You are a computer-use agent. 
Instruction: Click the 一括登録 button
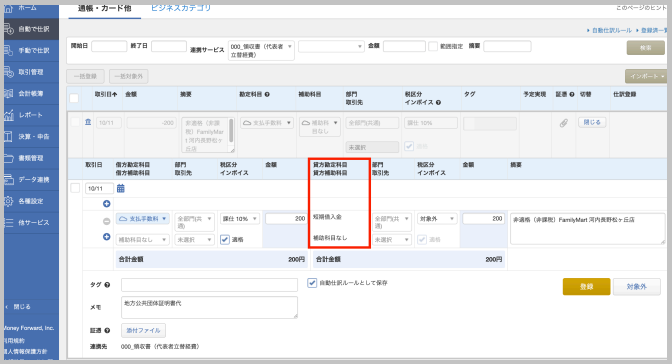[x=85, y=76]
